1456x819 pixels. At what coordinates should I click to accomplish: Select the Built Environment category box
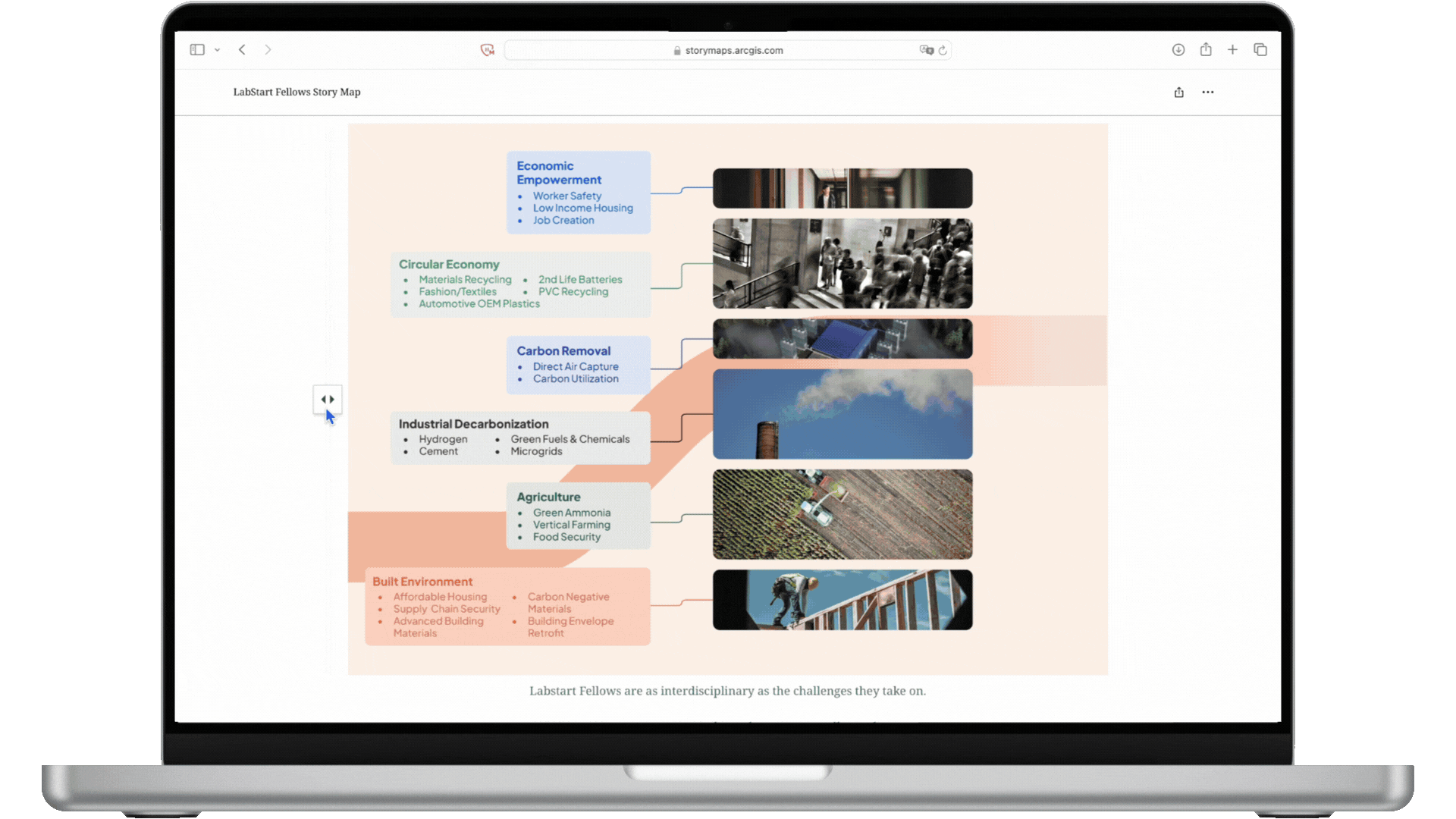[x=507, y=607]
